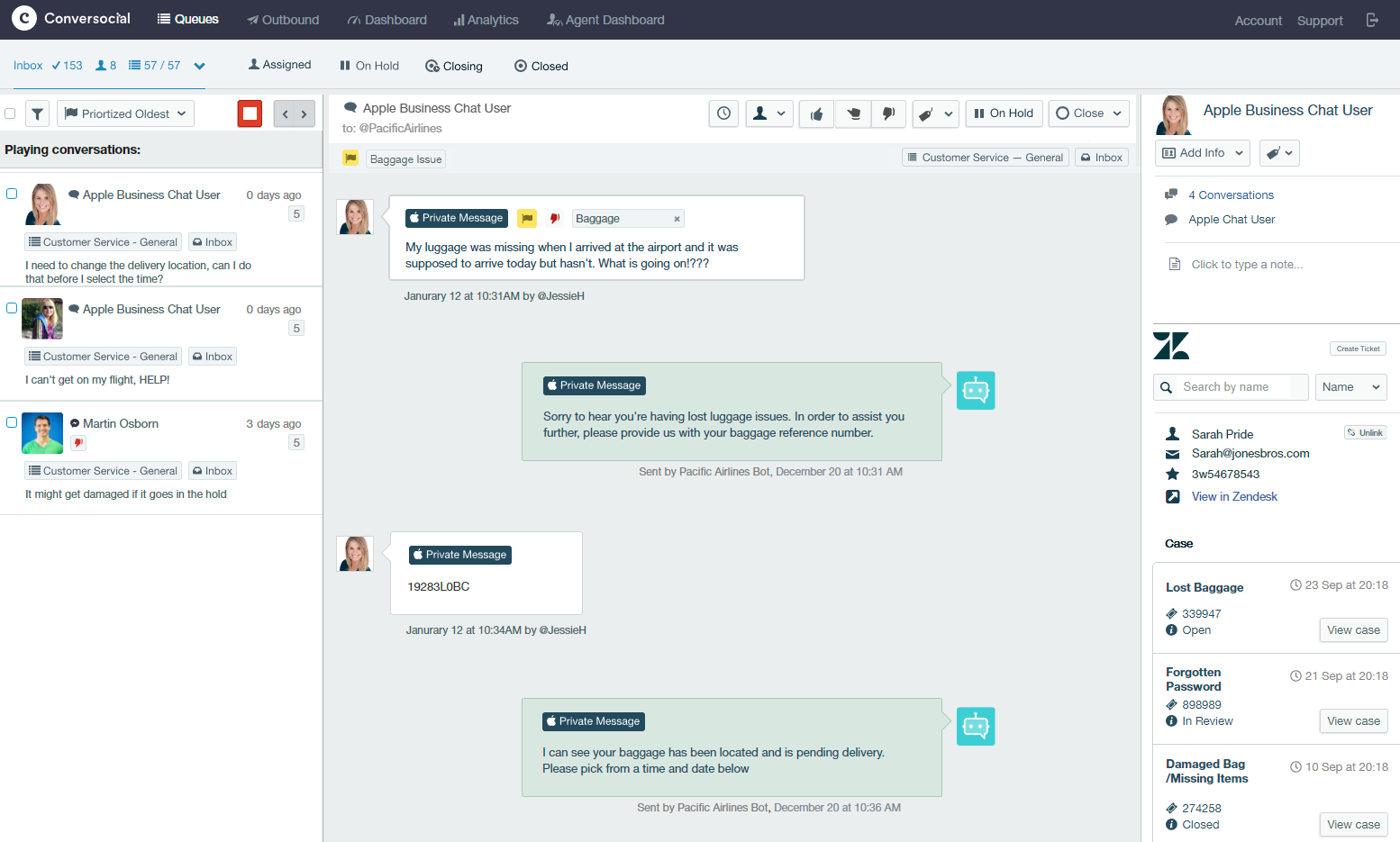The height and width of the screenshot is (842, 1400).
Task: Click red thumbs down on Martin Osborn
Action: click(78, 442)
